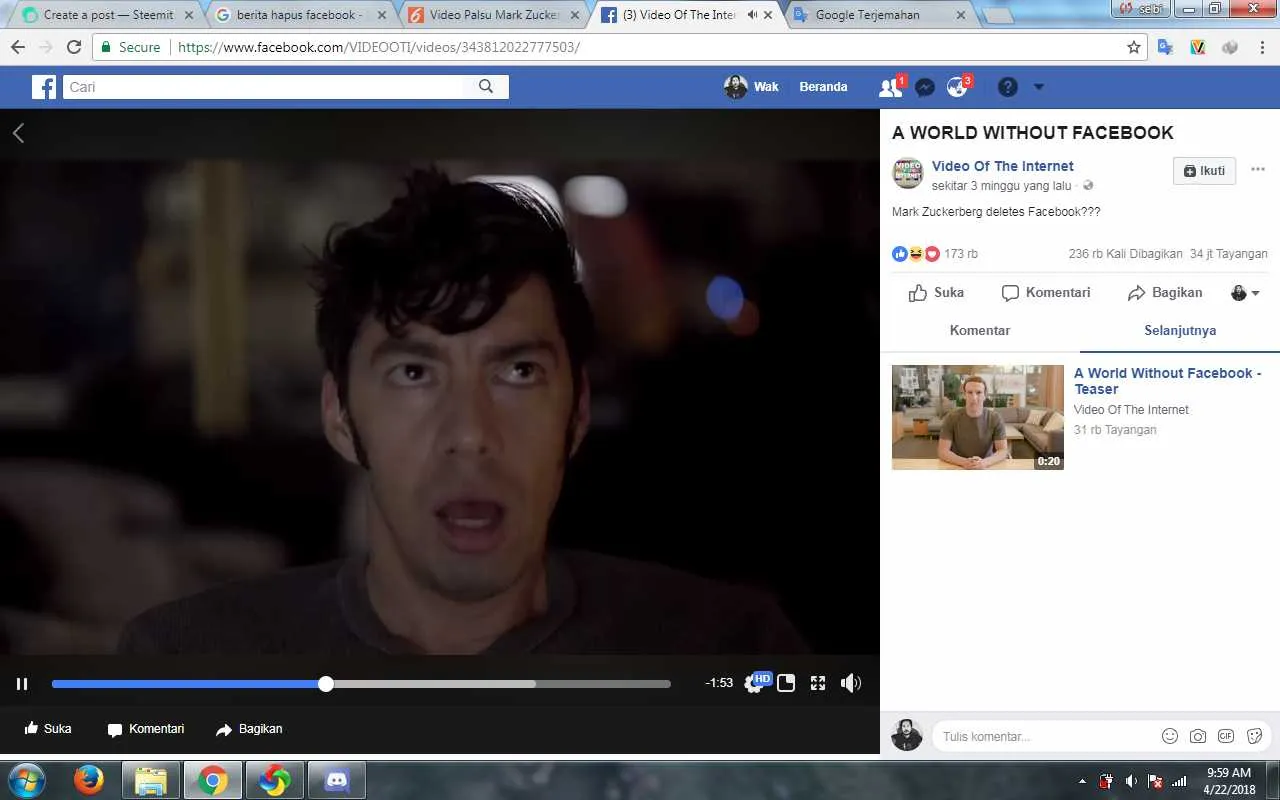Attach a photo via camera icon
Viewport: 1280px width, 800px height.
1198,736
